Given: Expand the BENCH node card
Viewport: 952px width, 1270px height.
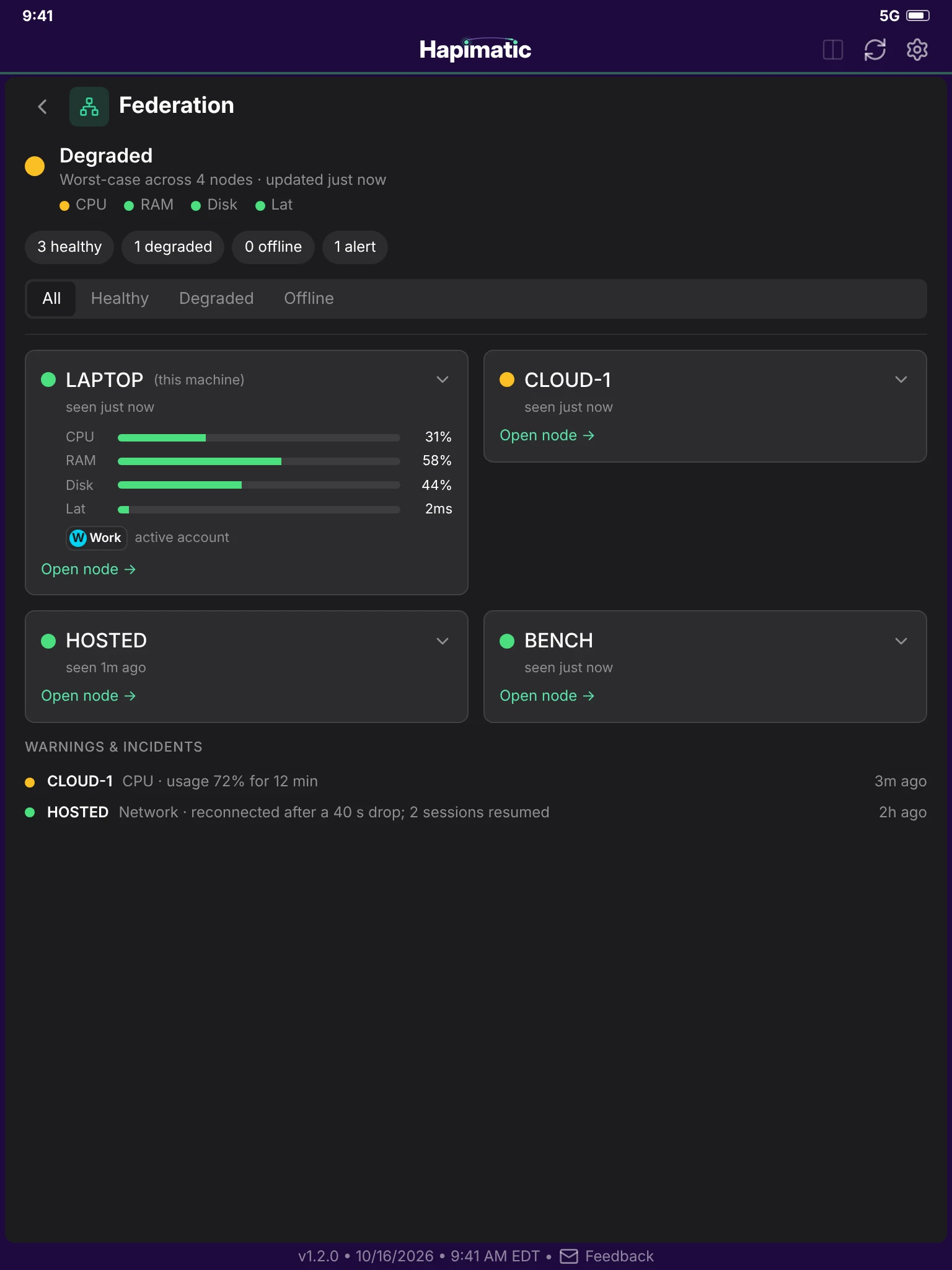Looking at the screenshot, I should pyautogui.click(x=901, y=641).
